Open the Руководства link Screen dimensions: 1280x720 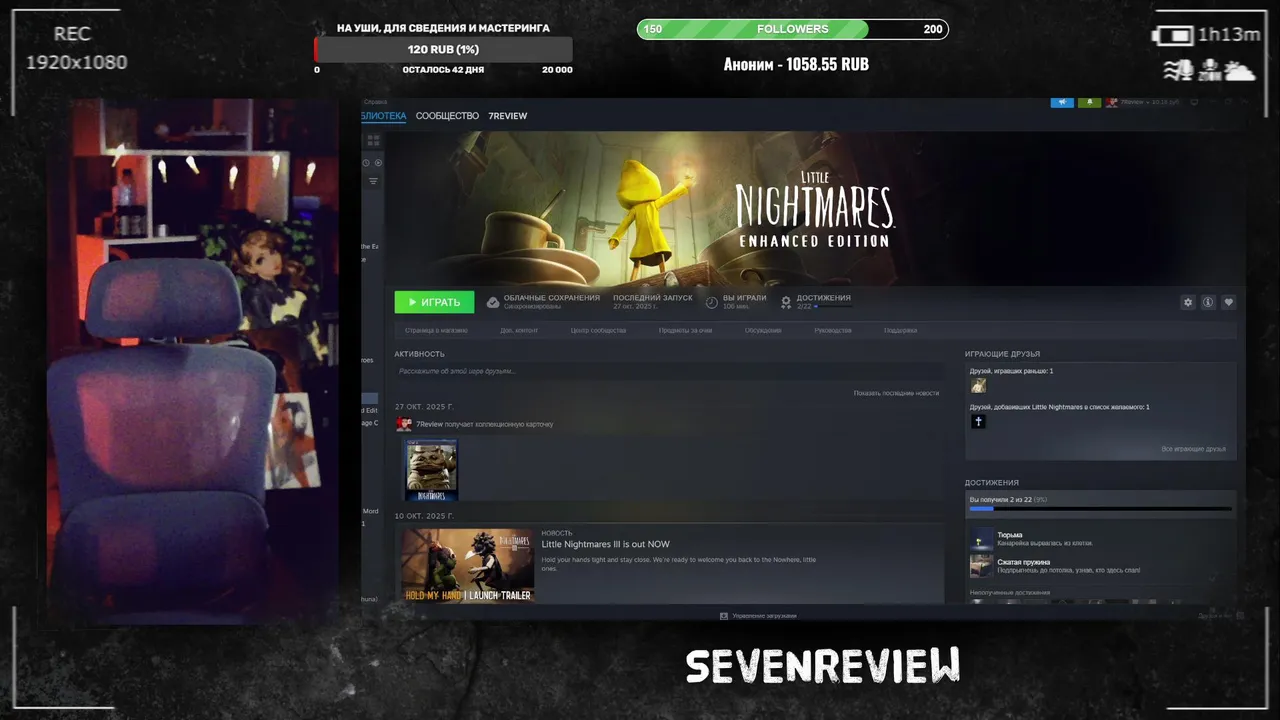[x=833, y=330]
